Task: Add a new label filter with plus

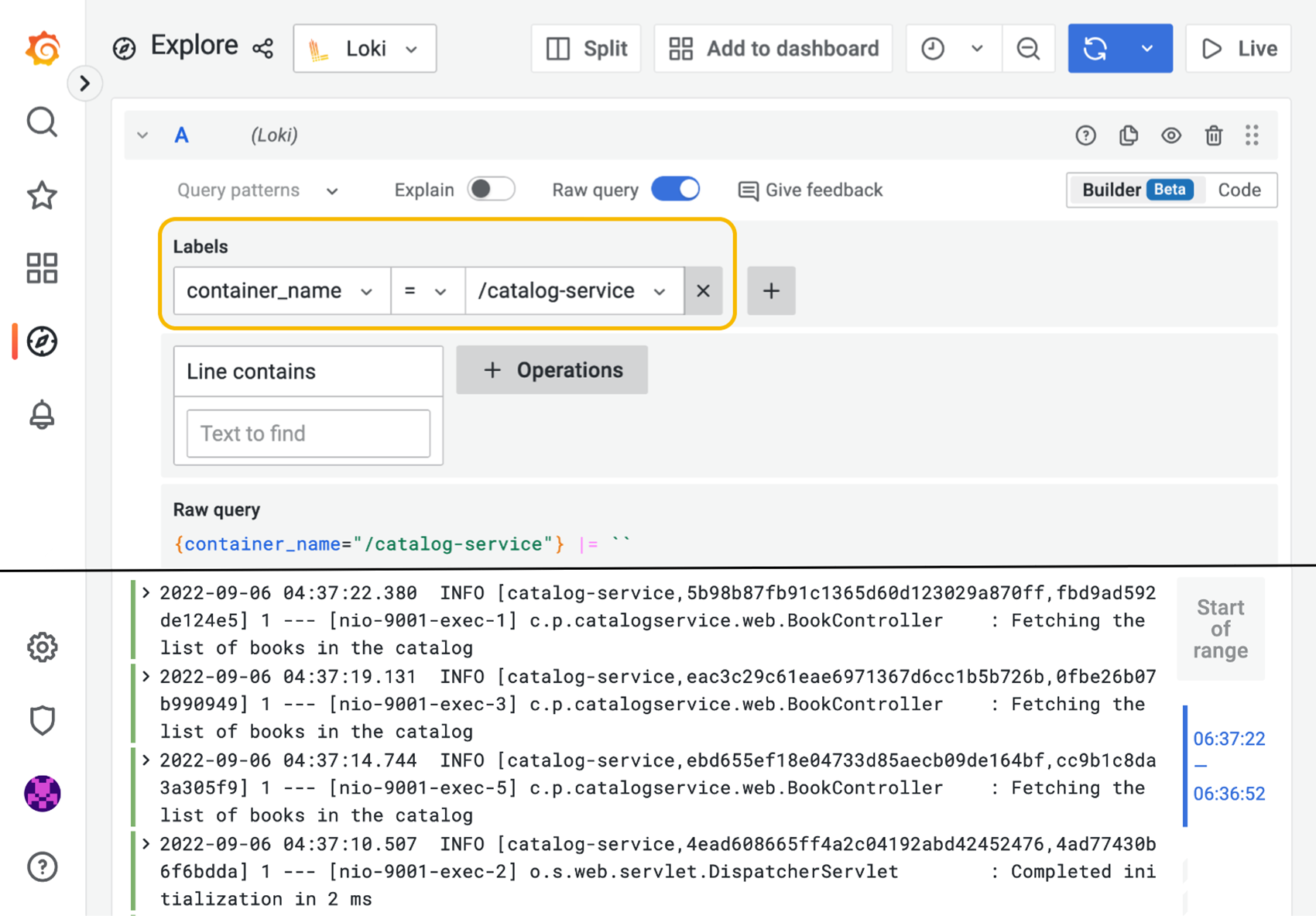Action: click(771, 291)
